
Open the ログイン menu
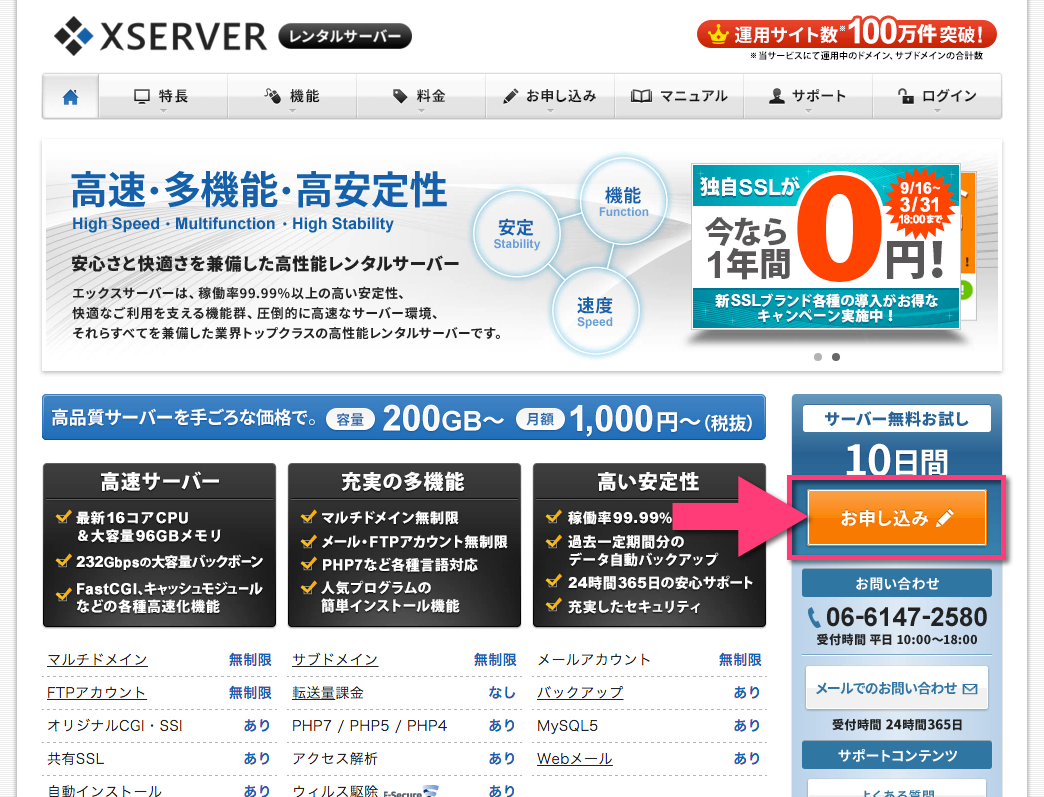click(x=937, y=97)
